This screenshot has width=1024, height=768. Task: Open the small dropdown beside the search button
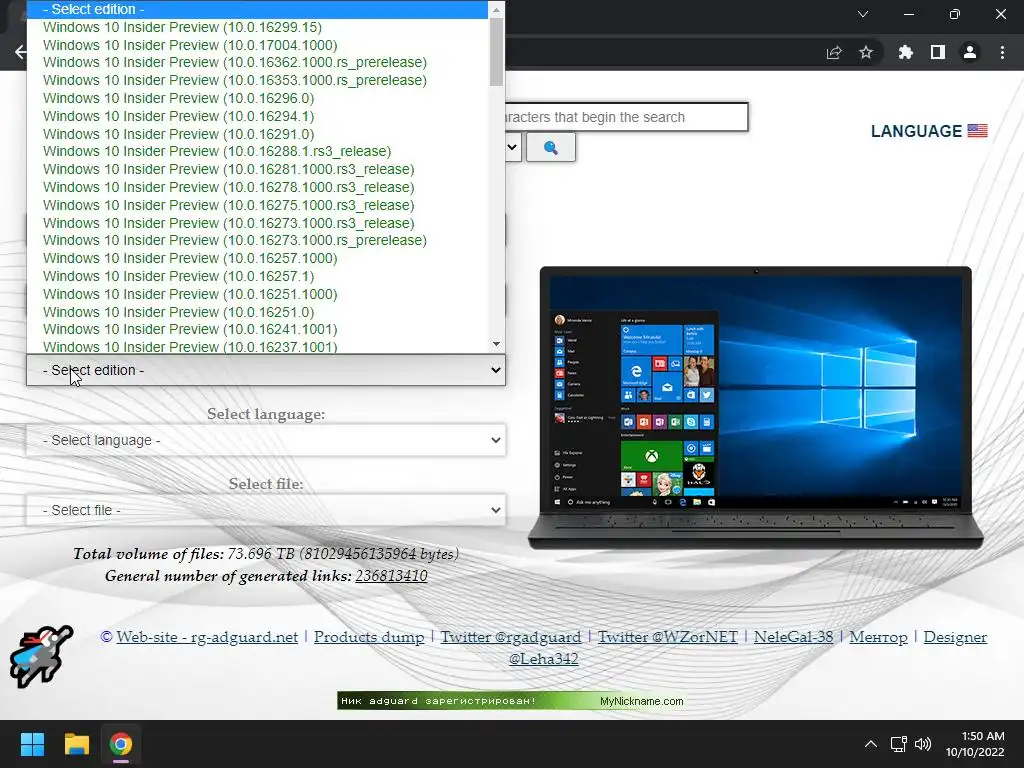tap(513, 148)
